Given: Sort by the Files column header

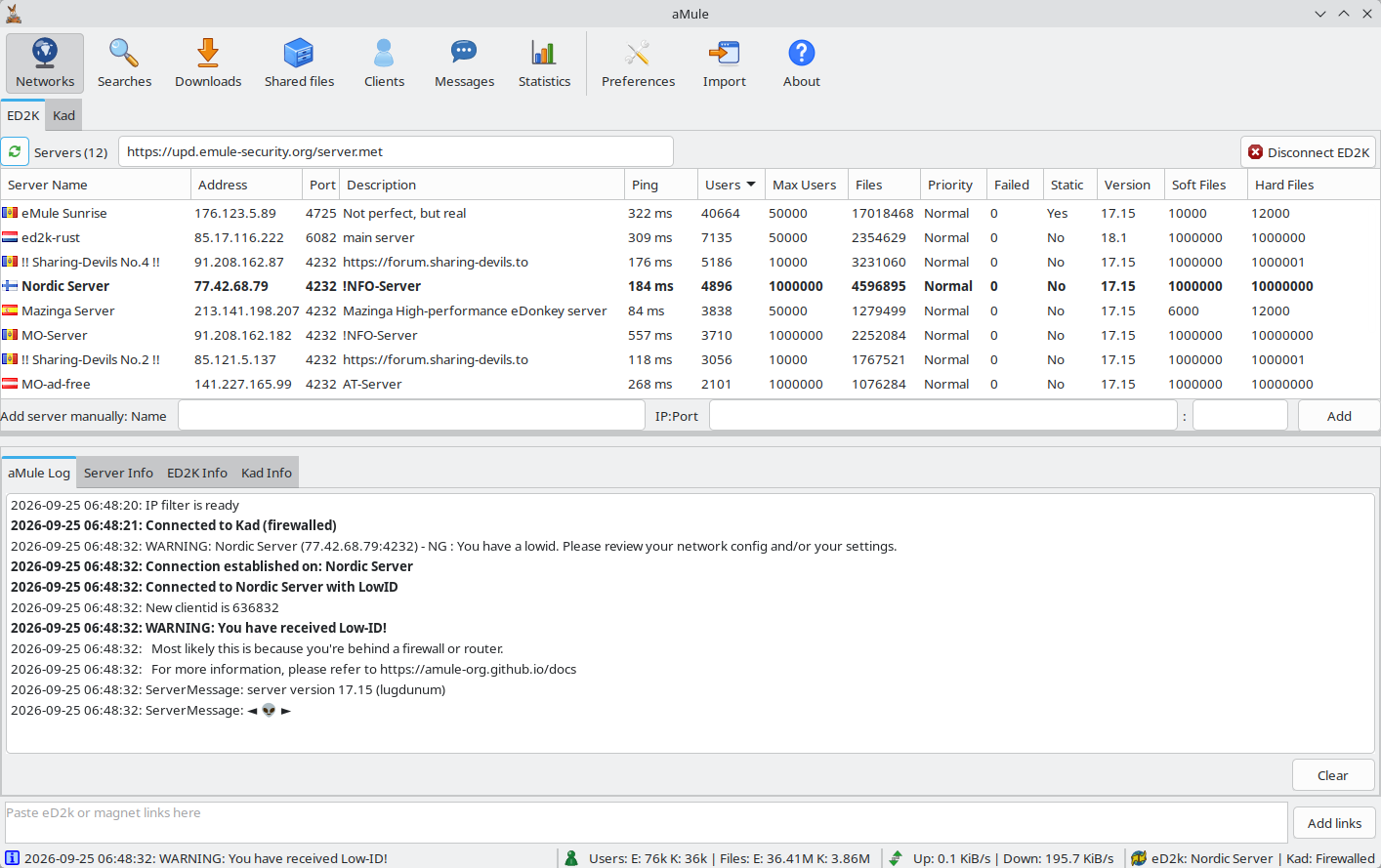Looking at the screenshot, I should click(884, 185).
